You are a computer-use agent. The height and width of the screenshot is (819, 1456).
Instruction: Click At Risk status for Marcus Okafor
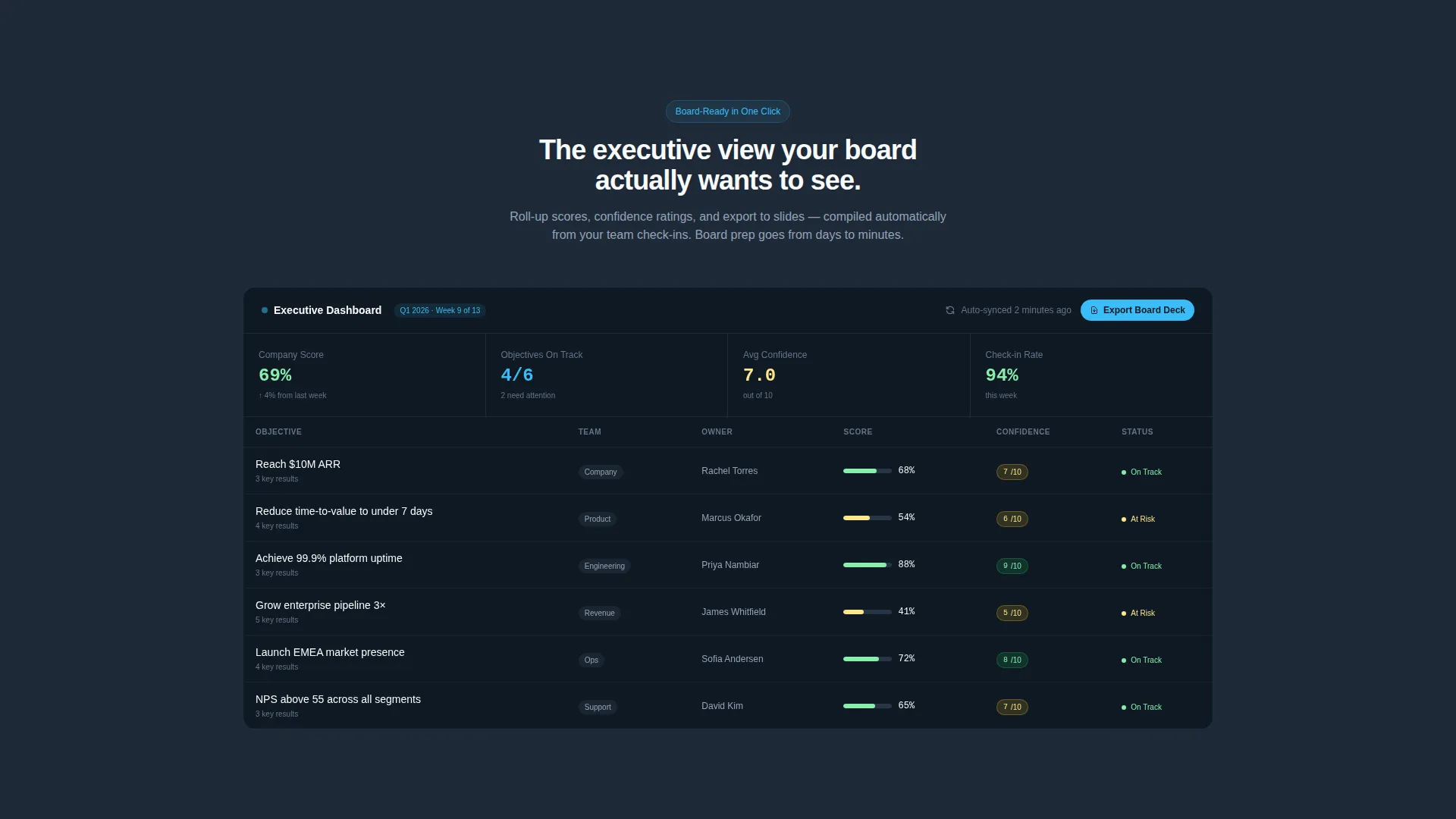click(1138, 519)
